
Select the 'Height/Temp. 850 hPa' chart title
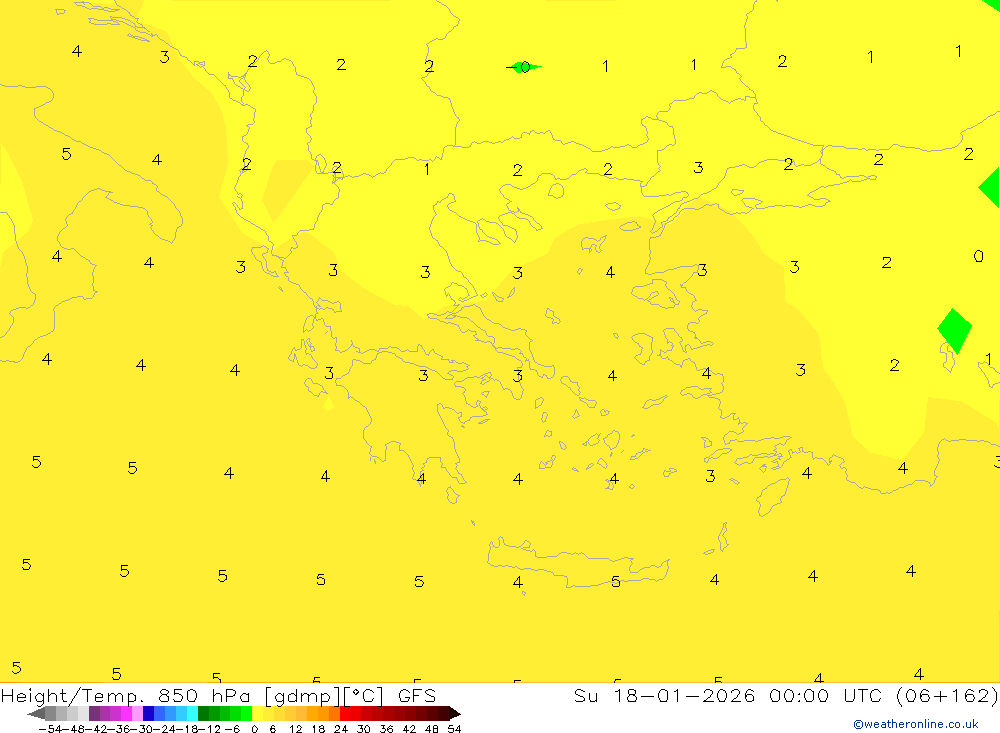pos(126,696)
